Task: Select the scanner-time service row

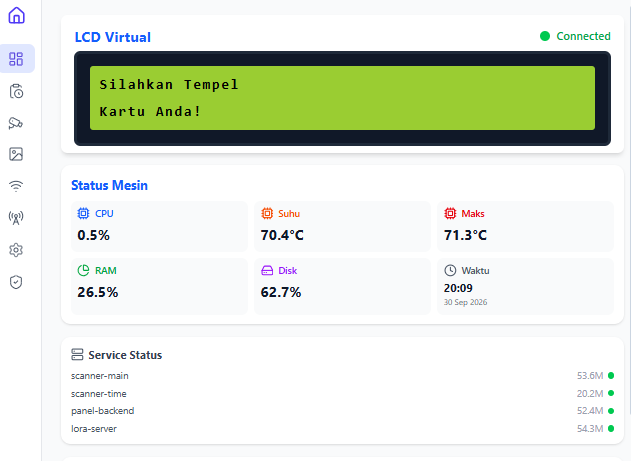Action: pyautogui.click(x=342, y=393)
